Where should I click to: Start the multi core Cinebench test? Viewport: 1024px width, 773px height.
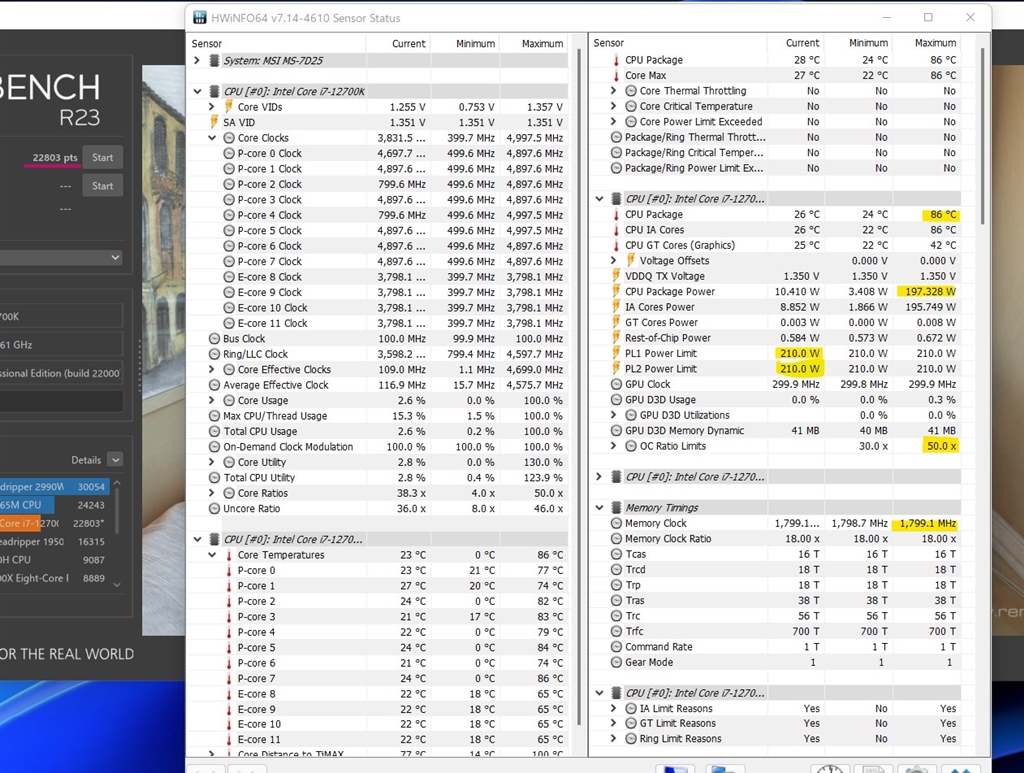click(103, 157)
